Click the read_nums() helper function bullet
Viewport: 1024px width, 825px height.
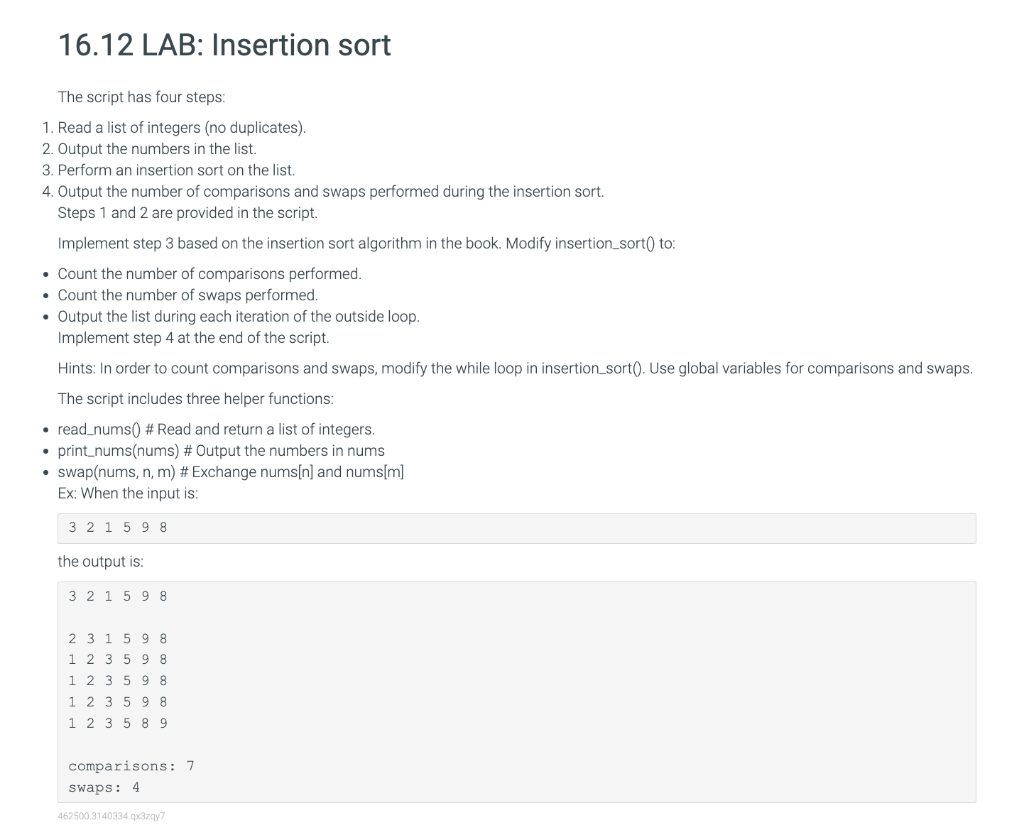pos(216,429)
